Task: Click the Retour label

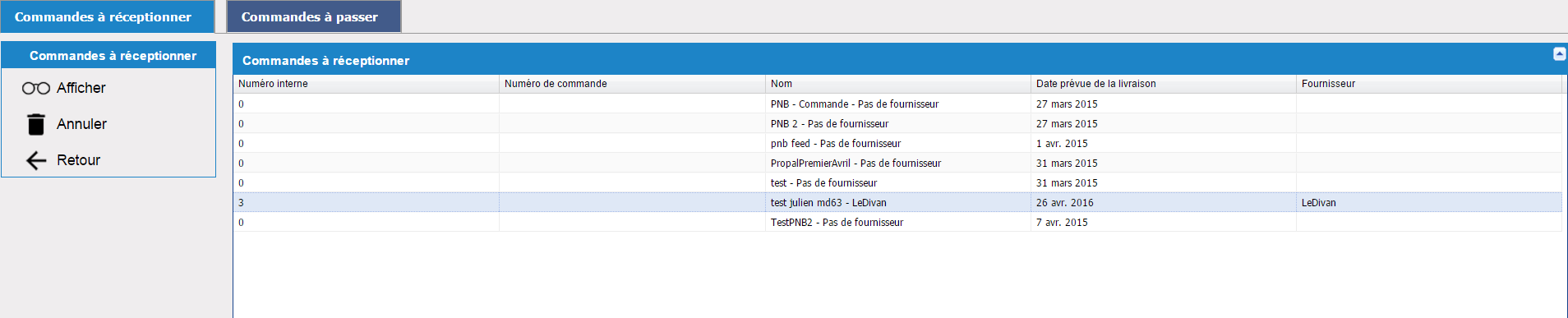Action: point(78,160)
